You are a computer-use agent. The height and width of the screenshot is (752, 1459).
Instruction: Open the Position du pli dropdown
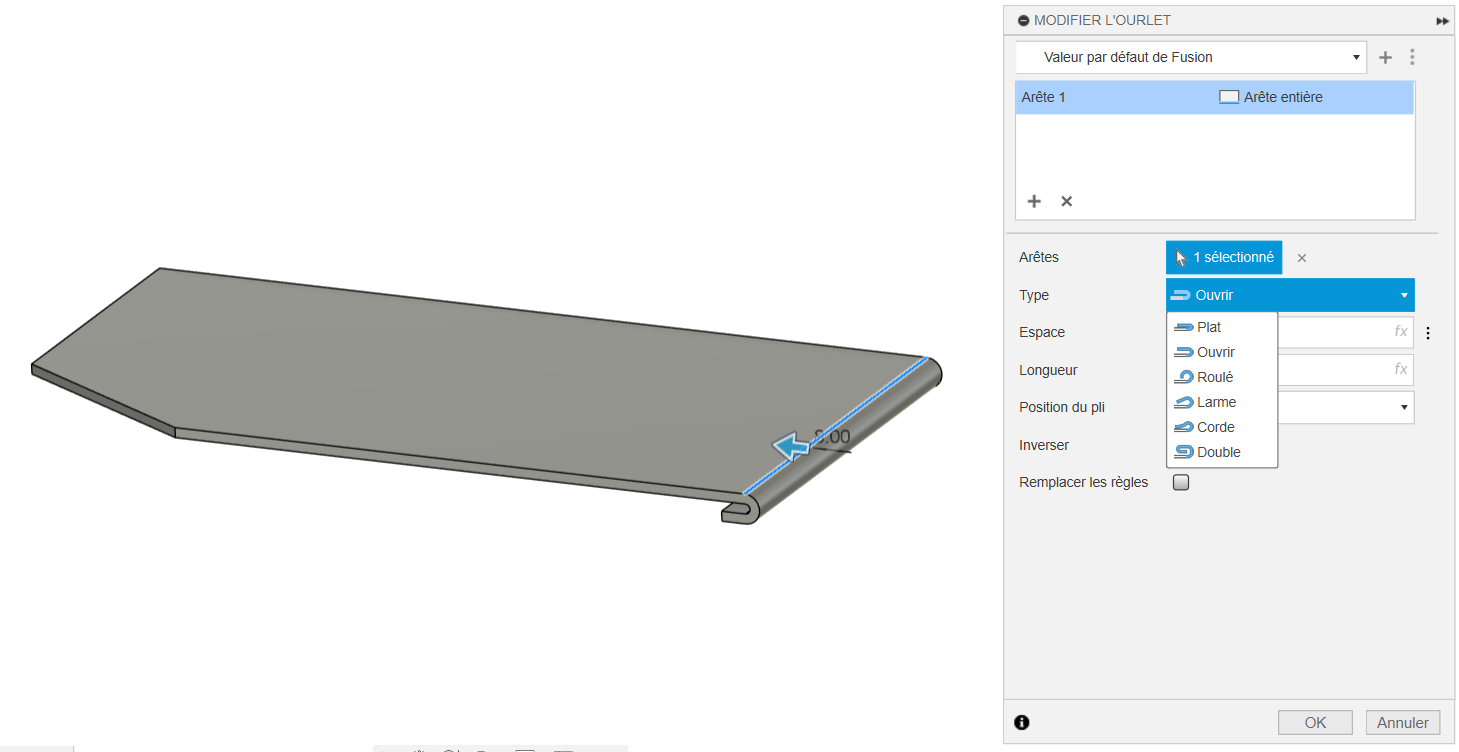pyautogui.click(x=1404, y=407)
